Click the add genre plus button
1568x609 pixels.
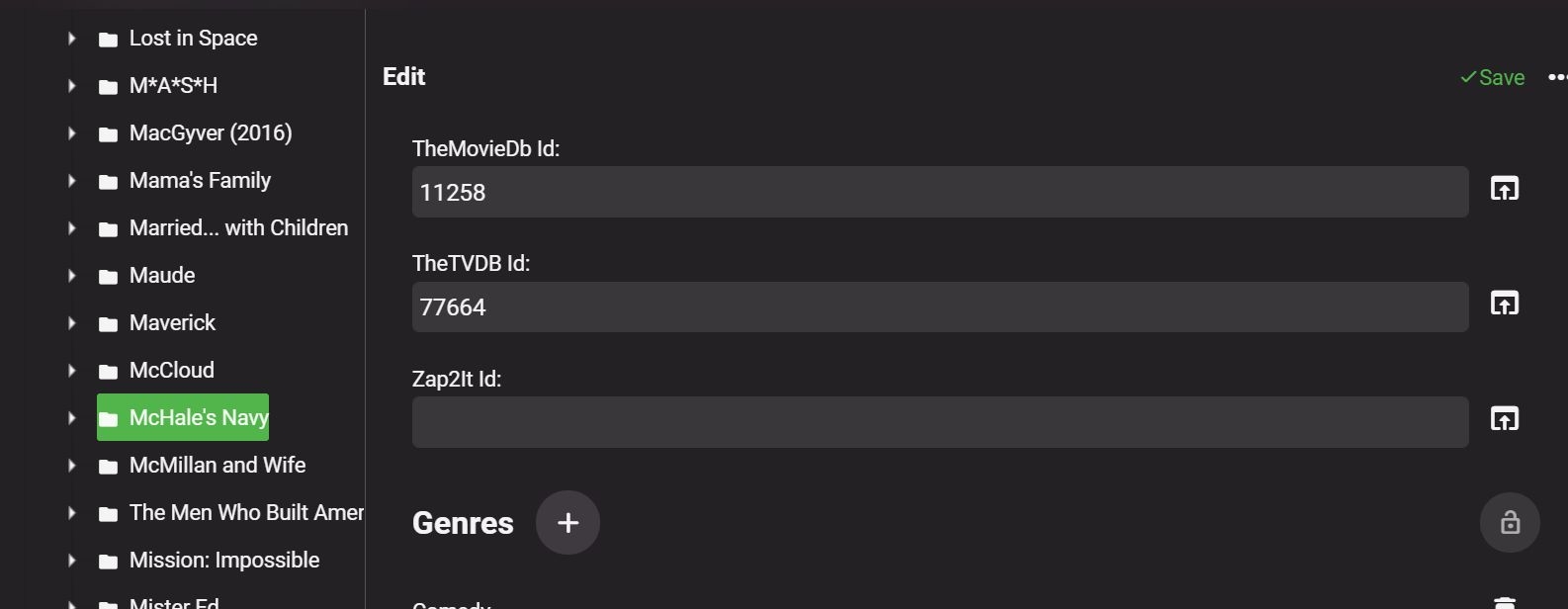coord(567,523)
